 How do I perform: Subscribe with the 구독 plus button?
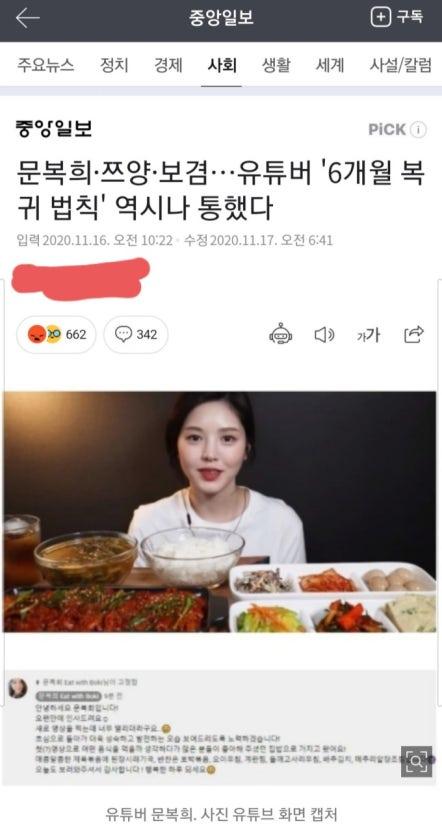[x=397, y=17]
